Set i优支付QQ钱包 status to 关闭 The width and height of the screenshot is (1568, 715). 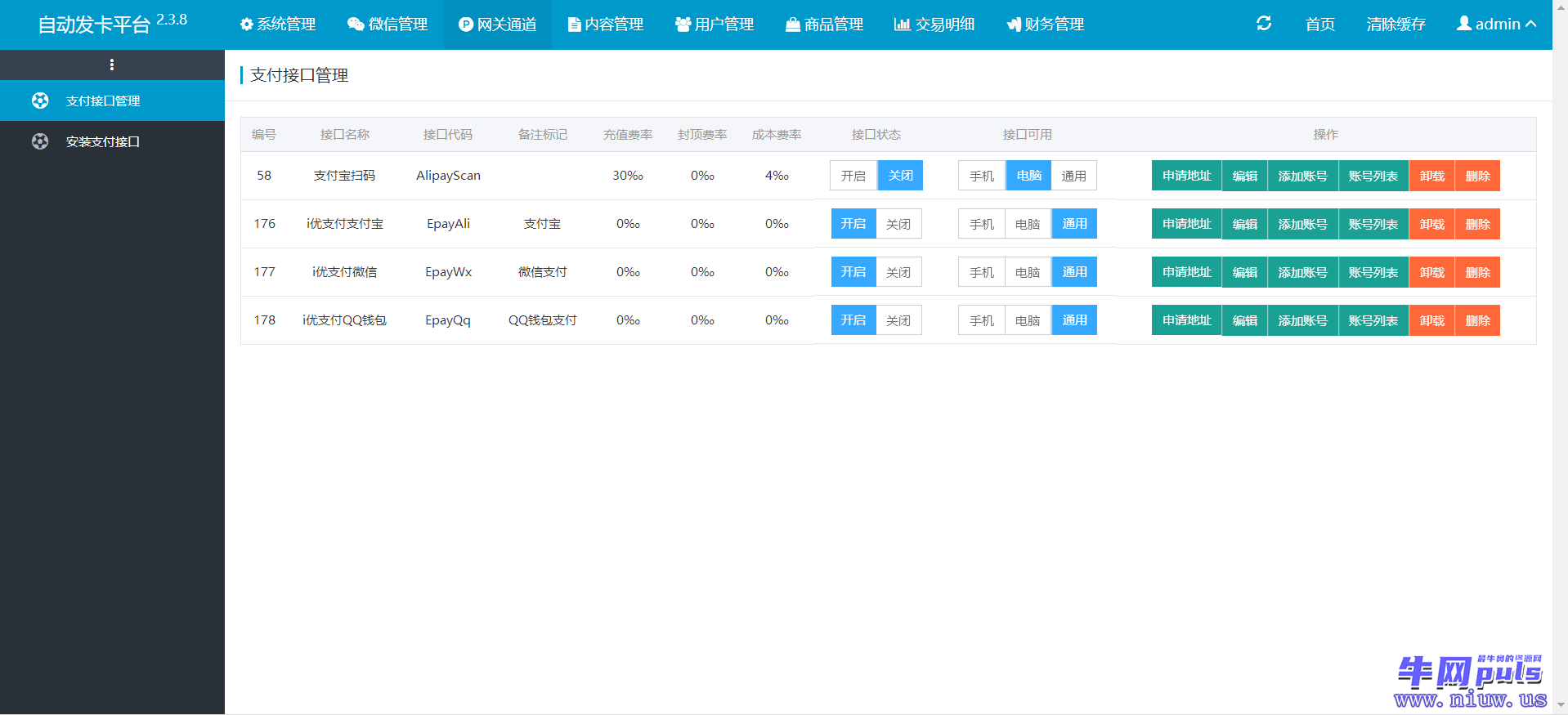pos(898,320)
